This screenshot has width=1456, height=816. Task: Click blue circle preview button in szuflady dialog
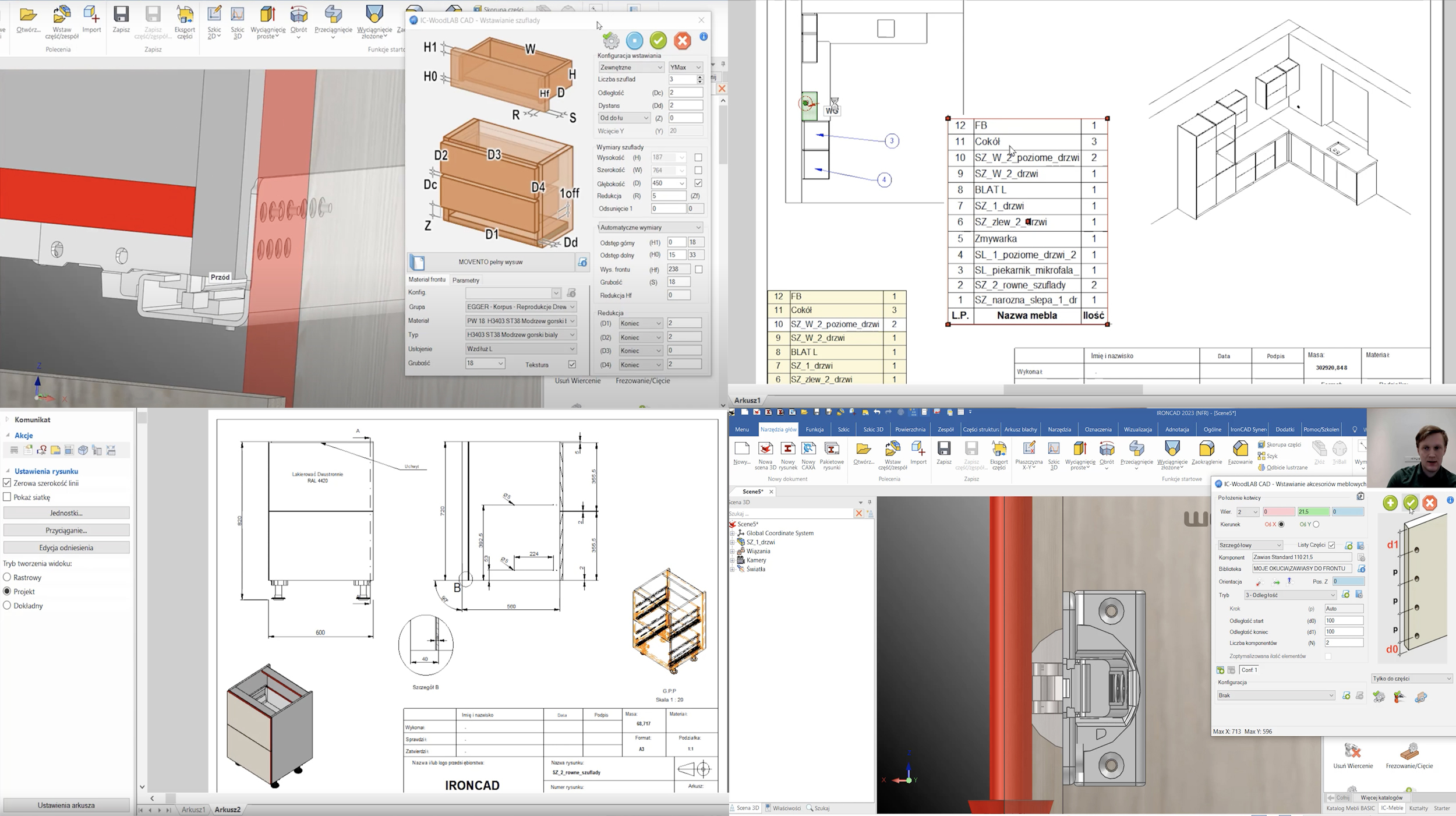coord(635,40)
